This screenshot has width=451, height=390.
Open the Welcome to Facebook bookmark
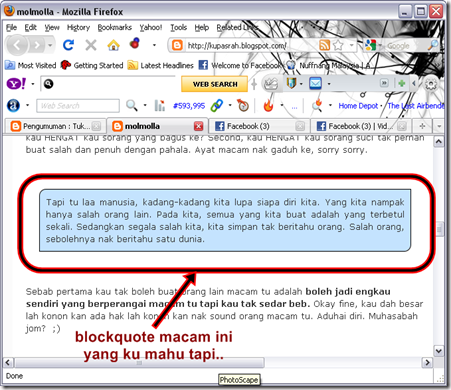(x=240, y=65)
